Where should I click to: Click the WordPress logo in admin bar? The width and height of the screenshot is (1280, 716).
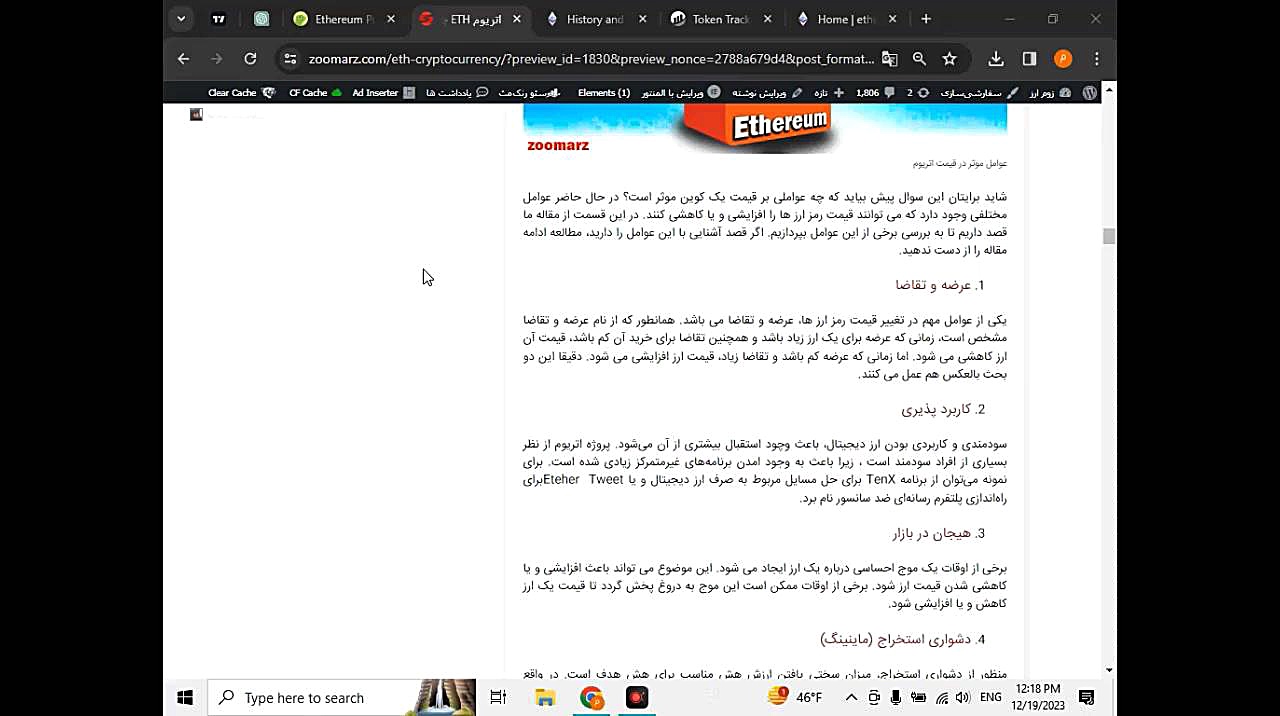coord(1089,93)
